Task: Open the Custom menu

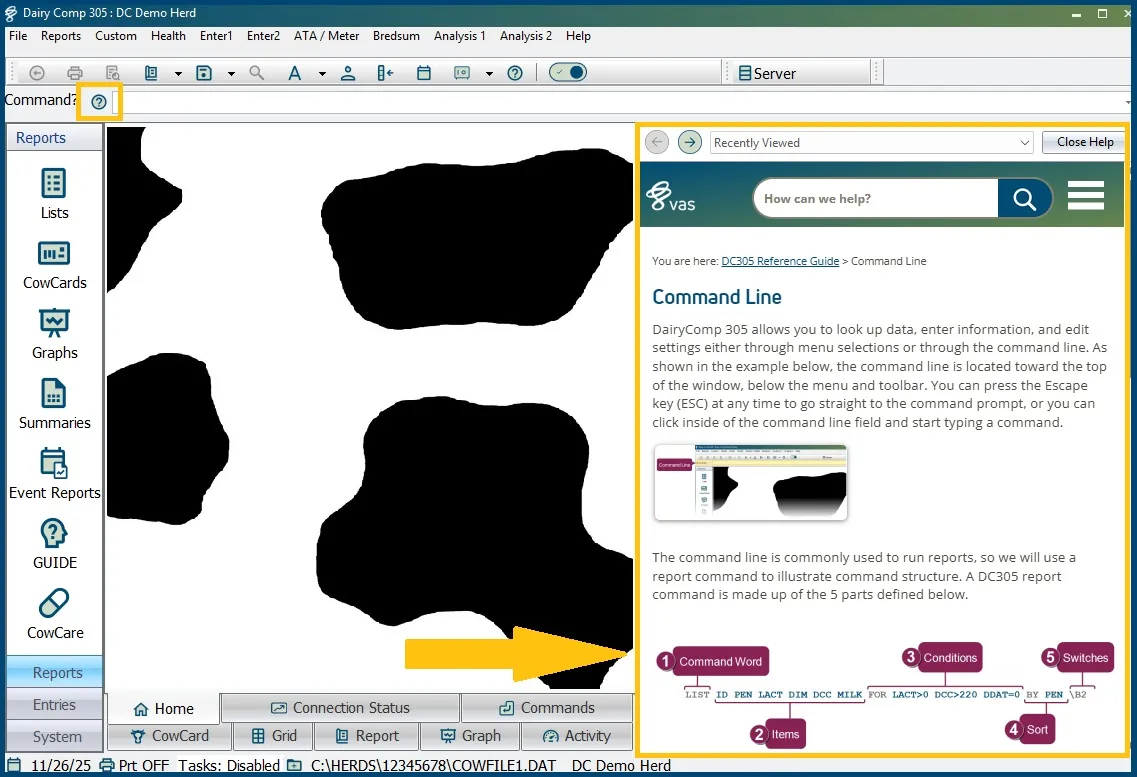Action: (x=116, y=36)
